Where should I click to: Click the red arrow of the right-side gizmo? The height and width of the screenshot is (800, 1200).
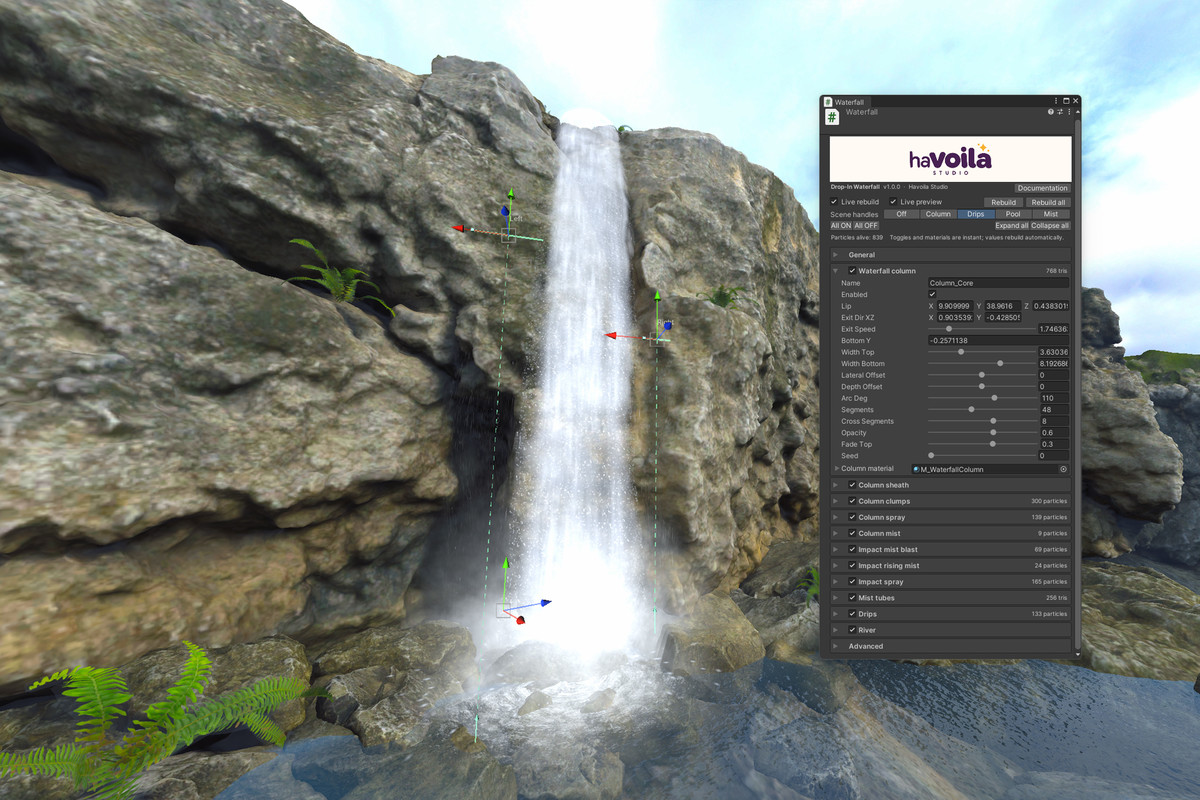pos(610,336)
